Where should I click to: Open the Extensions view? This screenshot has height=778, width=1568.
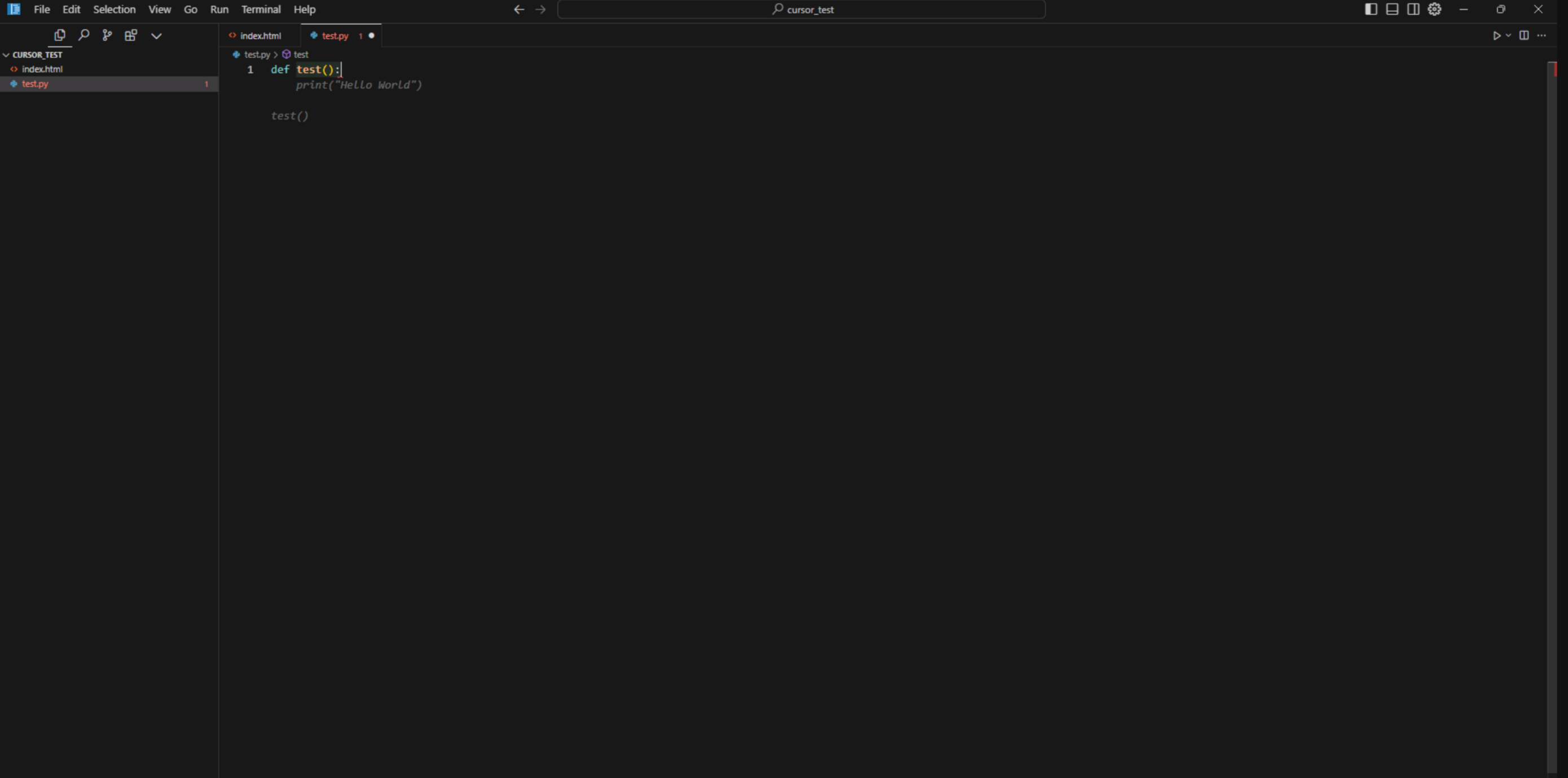click(x=131, y=36)
